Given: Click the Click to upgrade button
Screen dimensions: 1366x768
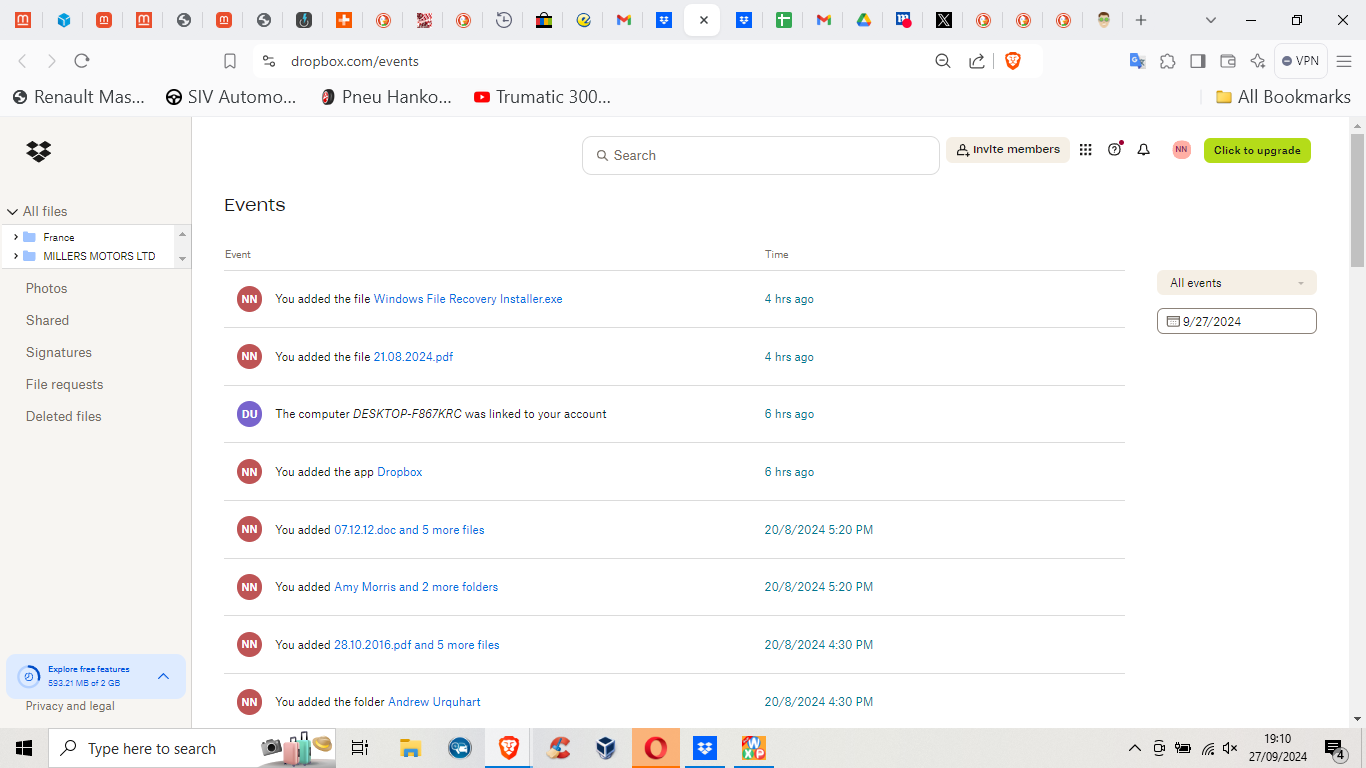Looking at the screenshot, I should (x=1256, y=150).
